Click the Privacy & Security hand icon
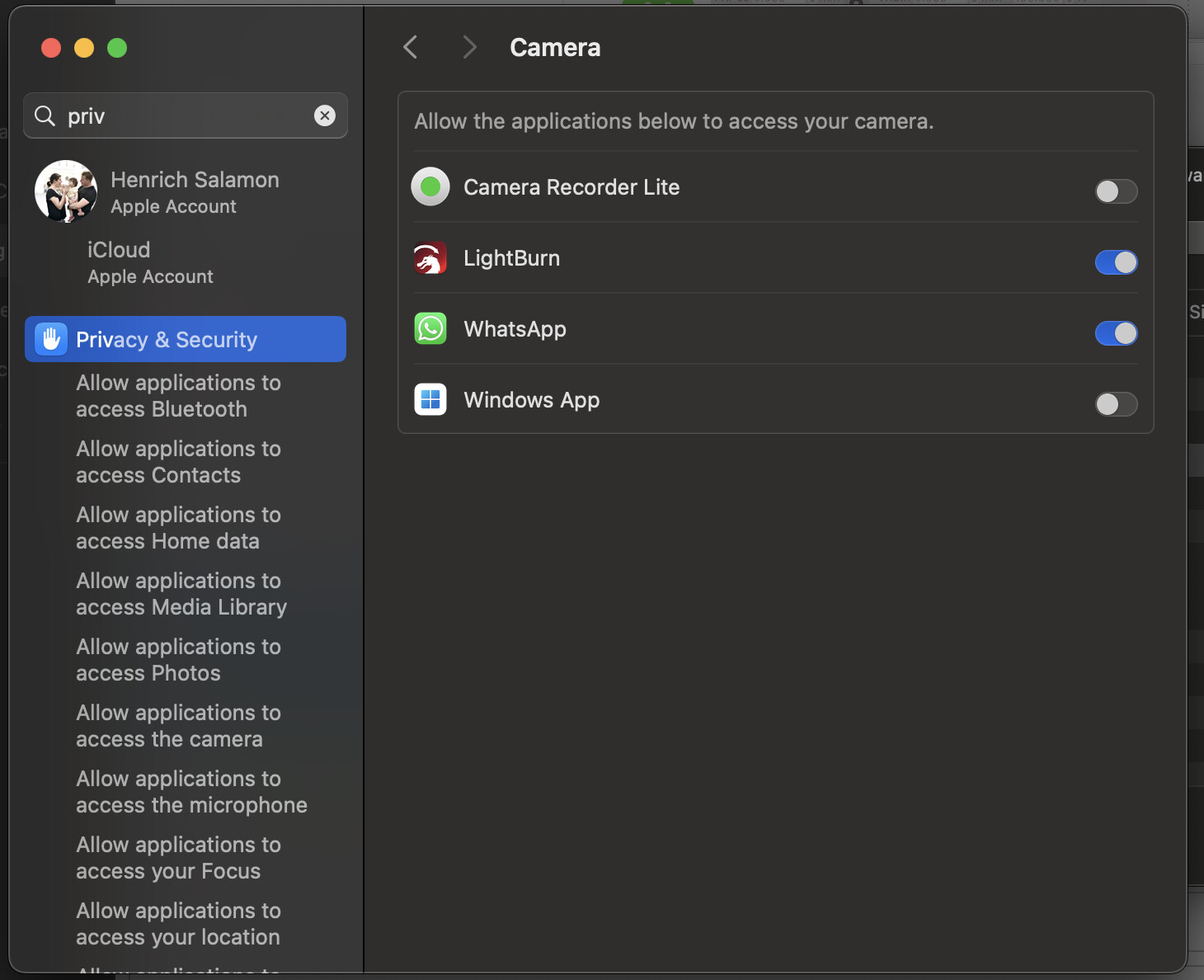The image size is (1204, 980). click(51, 339)
